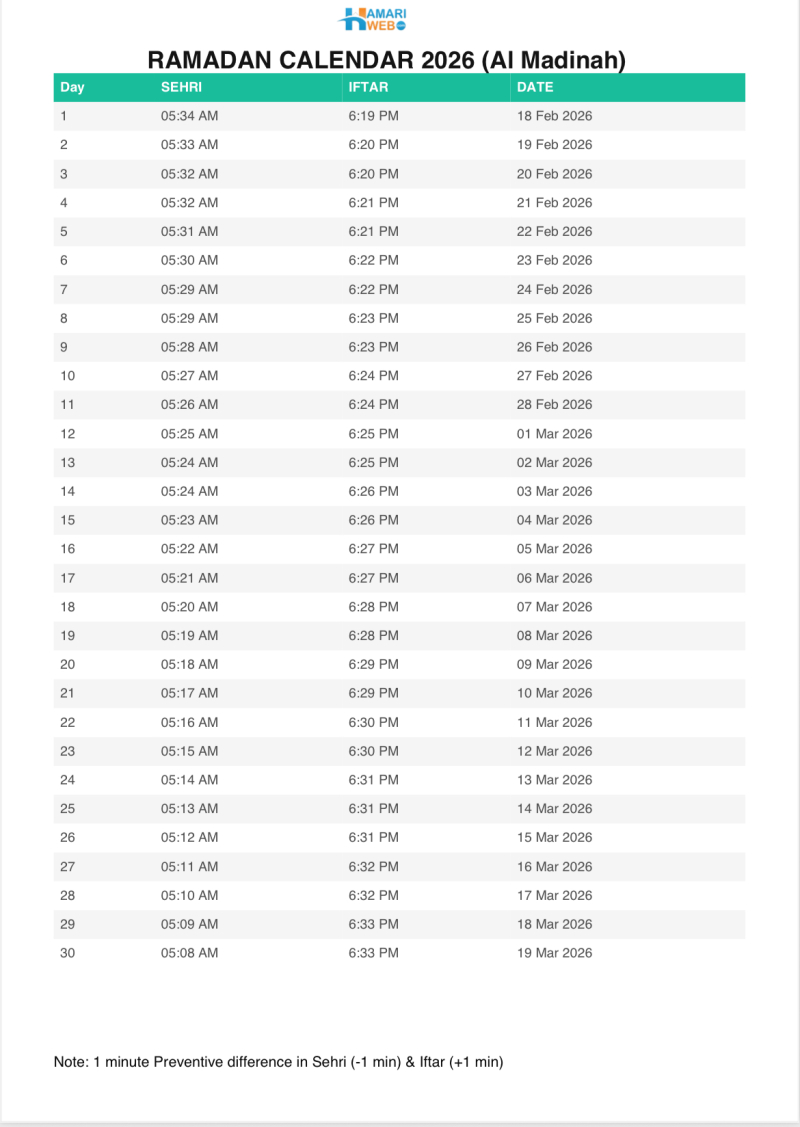This screenshot has height=1127, width=800.
Task: Select the 19 Mar 2026 date cell
Action: pos(554,953)
